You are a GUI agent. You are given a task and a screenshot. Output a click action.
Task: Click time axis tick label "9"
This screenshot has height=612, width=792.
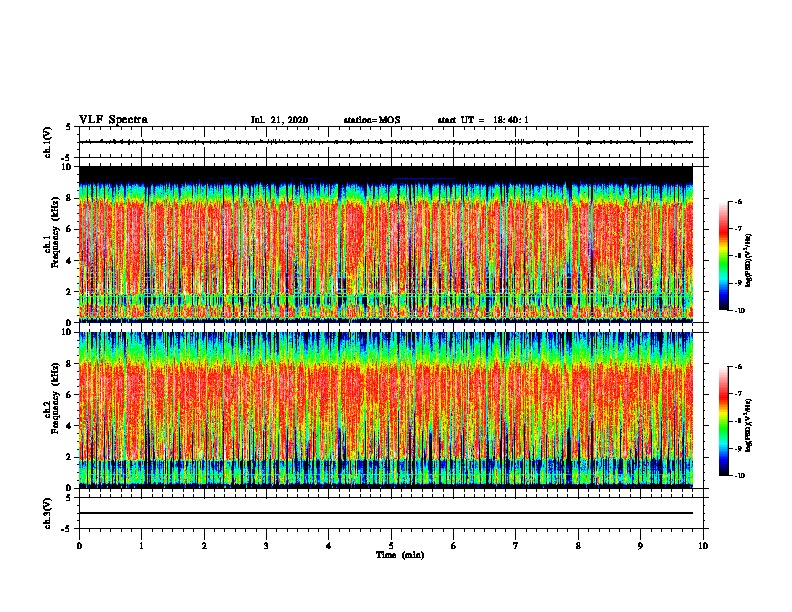pyautogui.click(x=640, y=546)
